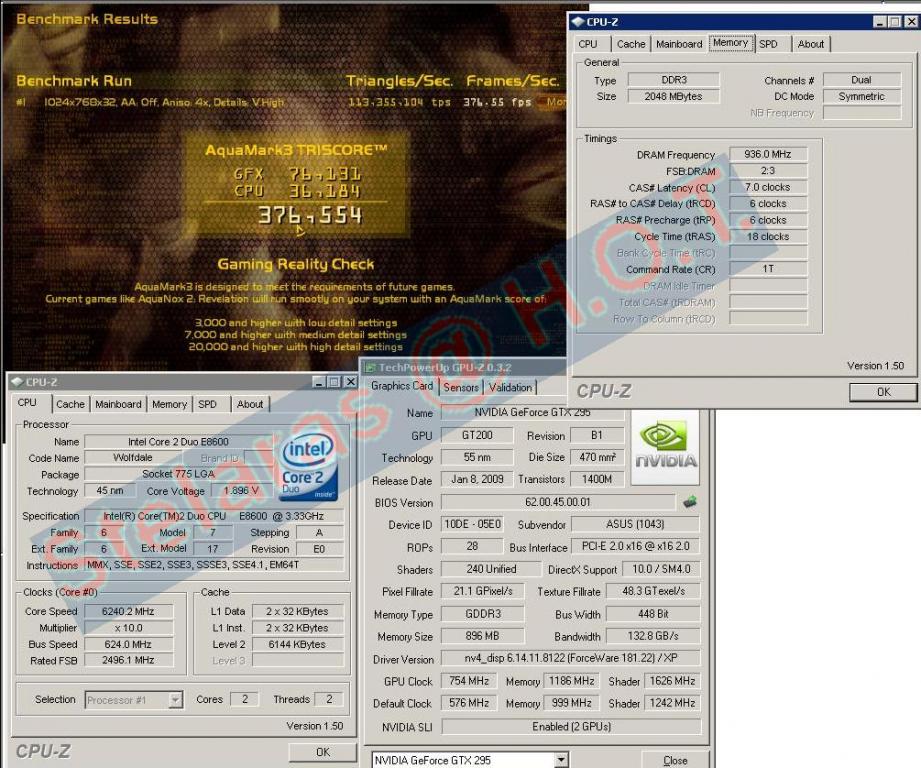
Task: Click the BIOS save chip icon in GPU-Z
Action: tap(690, 502)
